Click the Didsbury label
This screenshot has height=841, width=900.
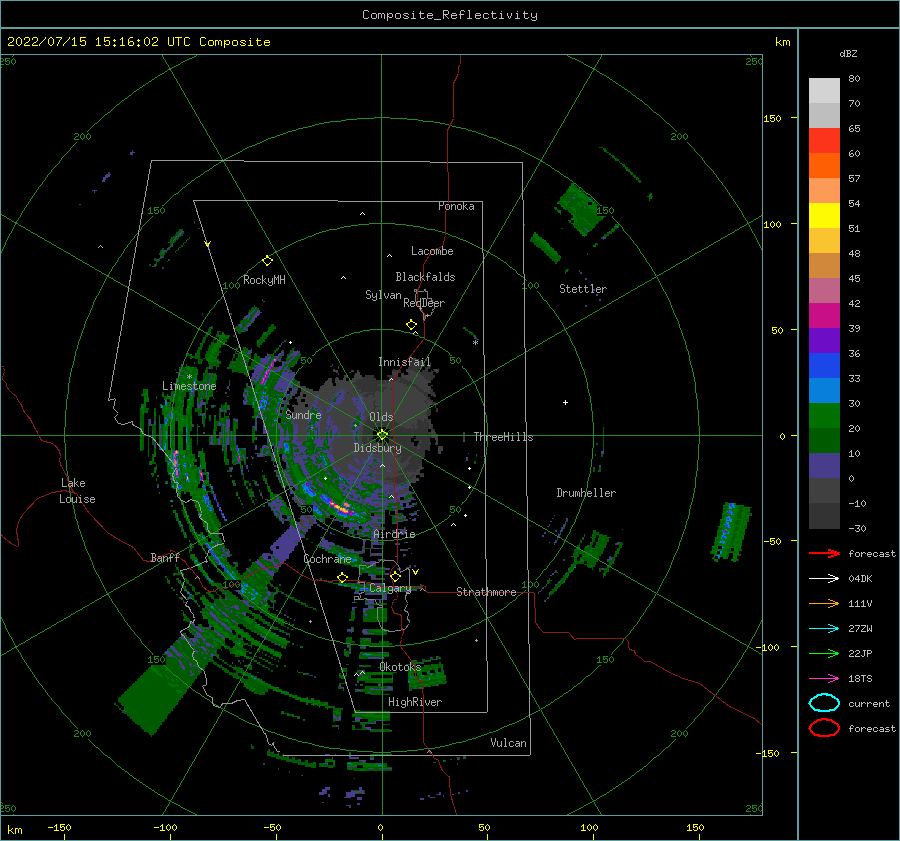(x=377, y=448)
